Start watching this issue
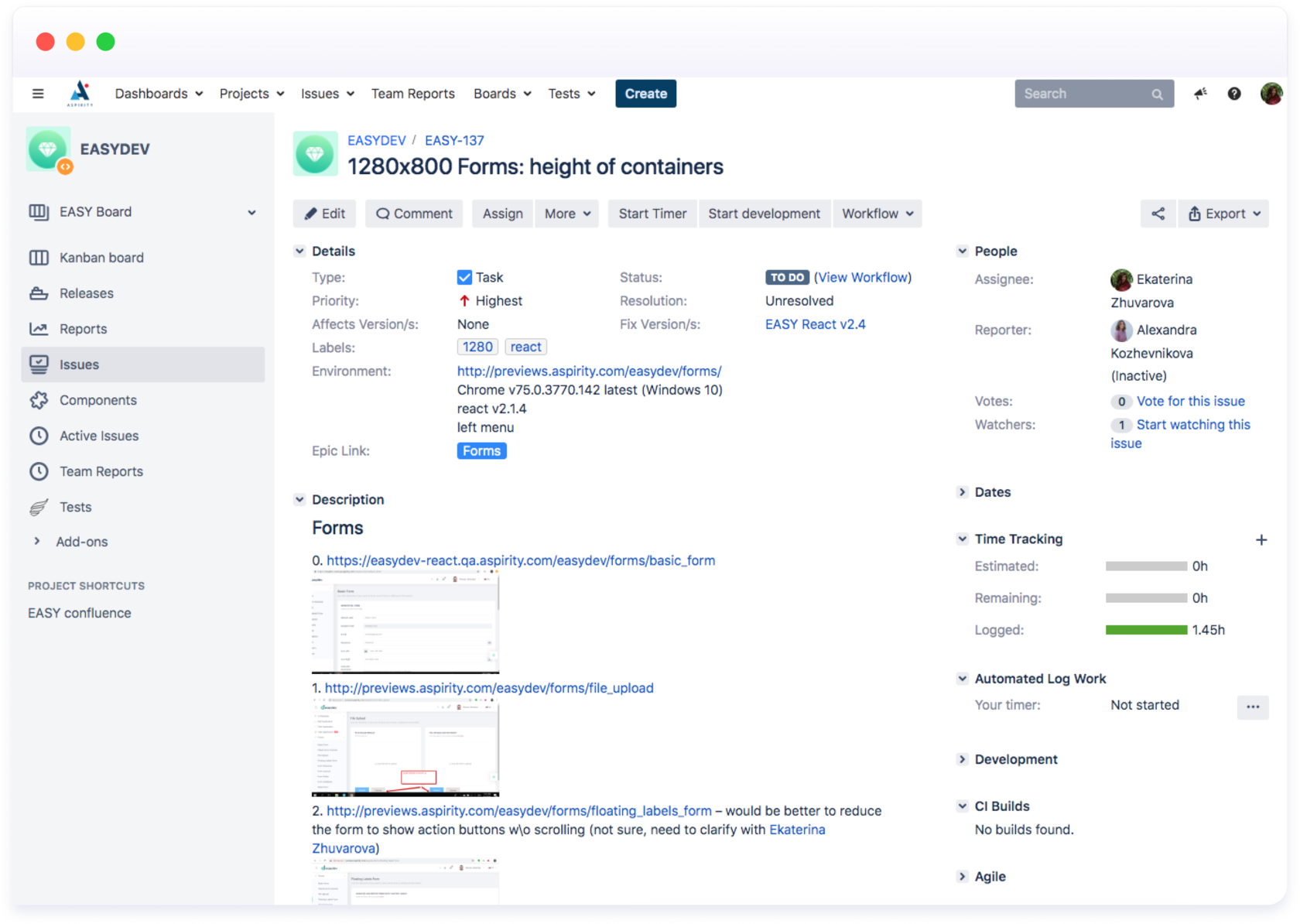 click(x=1180, y=434)
